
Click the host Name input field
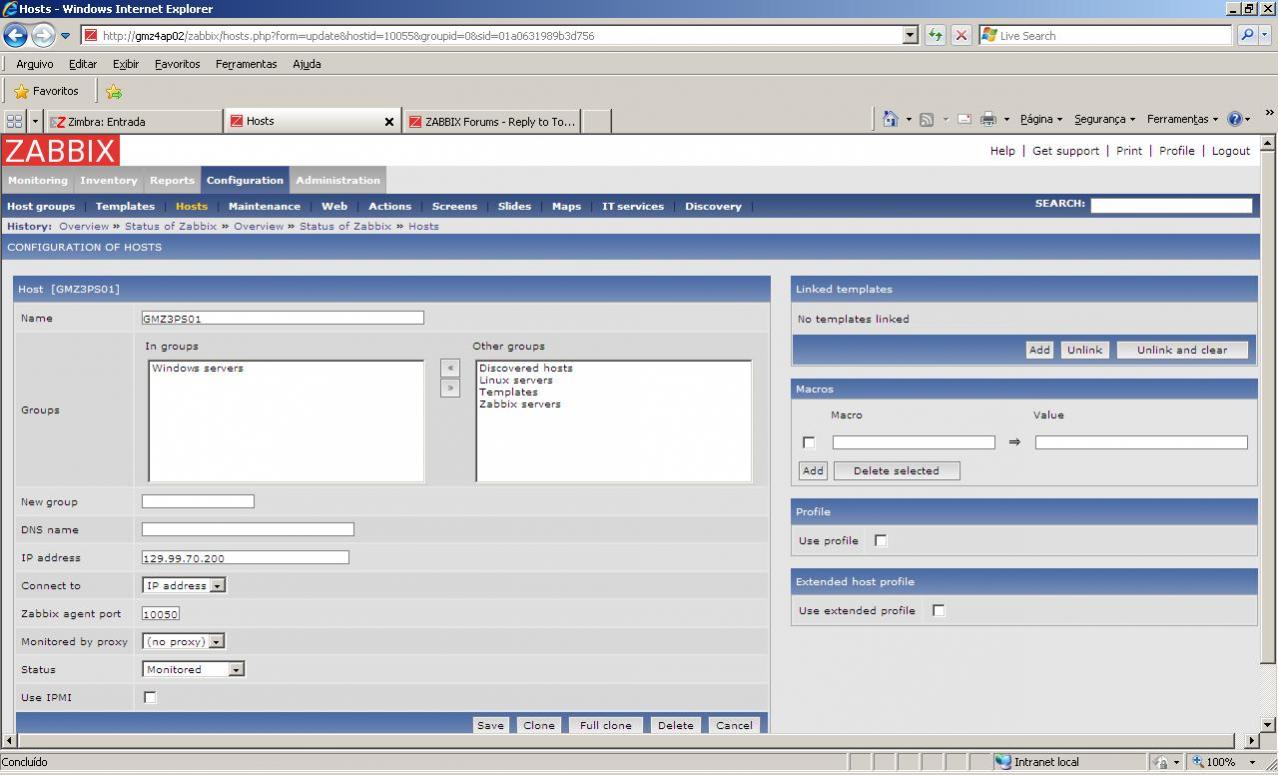pyautogui.click(x=282, y=318)
